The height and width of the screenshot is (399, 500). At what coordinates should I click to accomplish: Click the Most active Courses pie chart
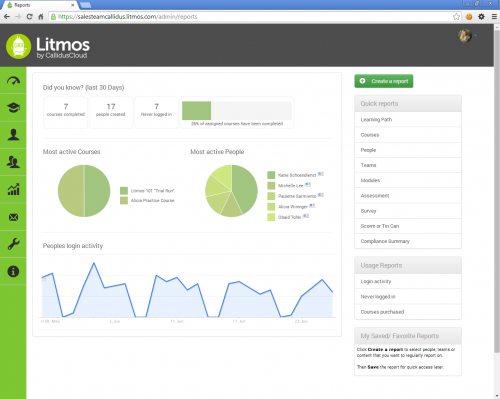[x=84, y=191]
